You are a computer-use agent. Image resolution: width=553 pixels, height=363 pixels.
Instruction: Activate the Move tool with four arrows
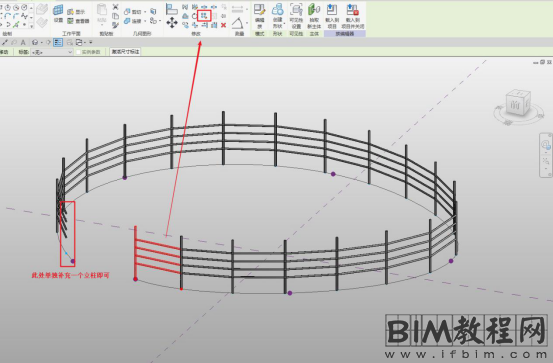(172, 23)
